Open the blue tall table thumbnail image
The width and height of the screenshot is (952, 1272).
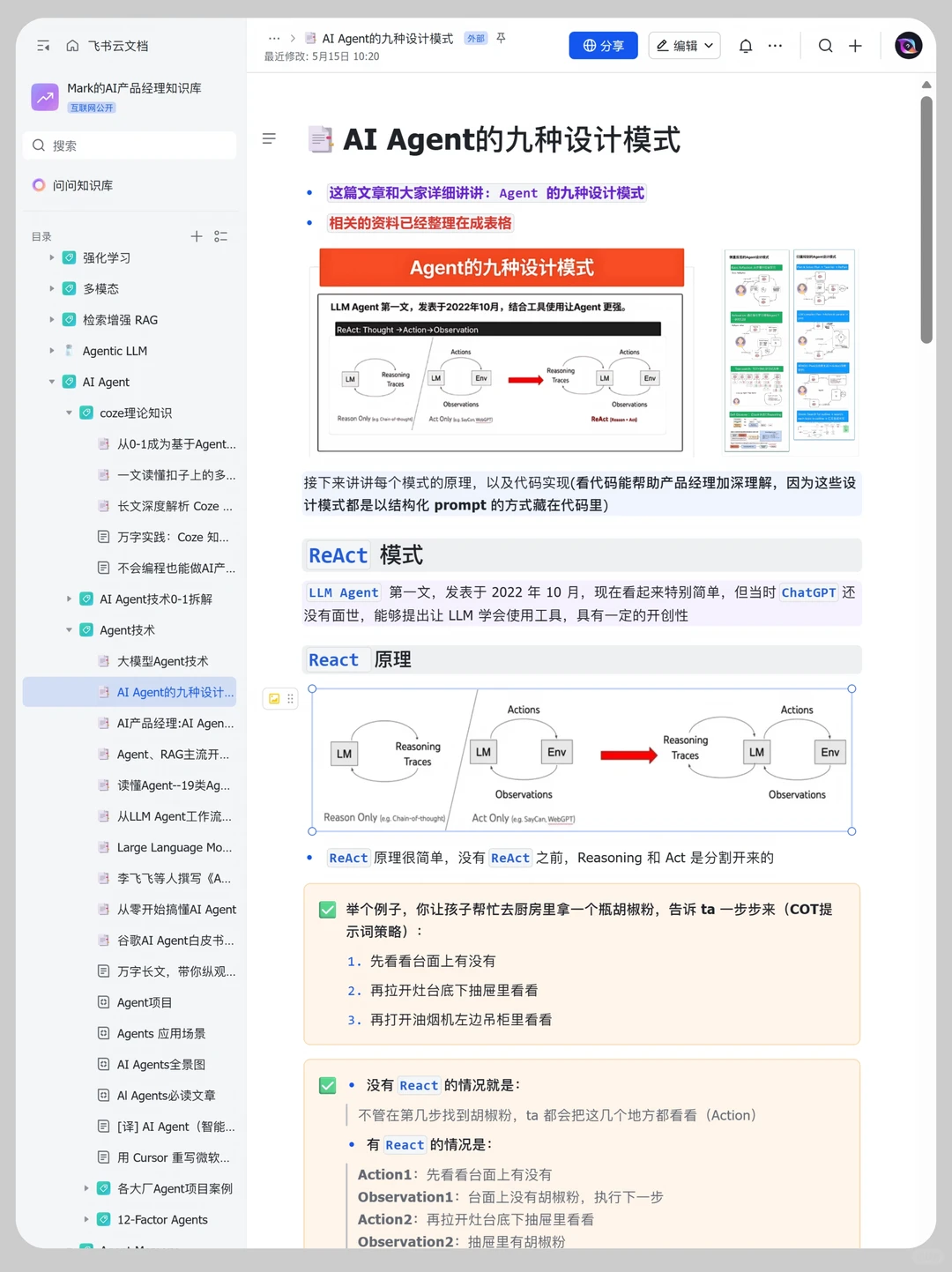[x=823, y=345]
